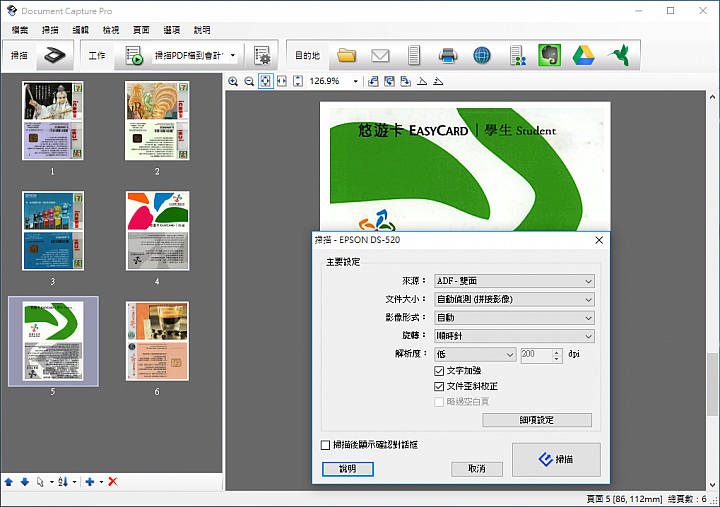Move page down blue arrow
Image resolution: width=720 pixels, height=507 pixels.
coord(25,482)
